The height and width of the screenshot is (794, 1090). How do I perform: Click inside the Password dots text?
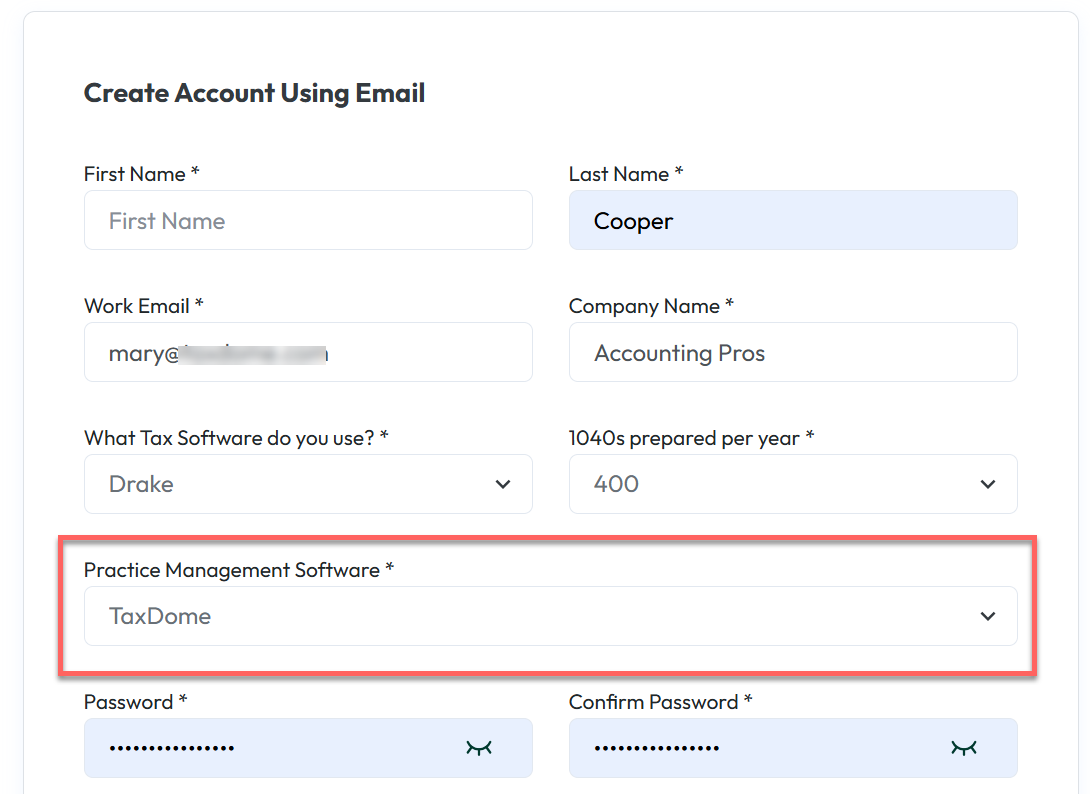pyautogui.click(x=172, y=748)
